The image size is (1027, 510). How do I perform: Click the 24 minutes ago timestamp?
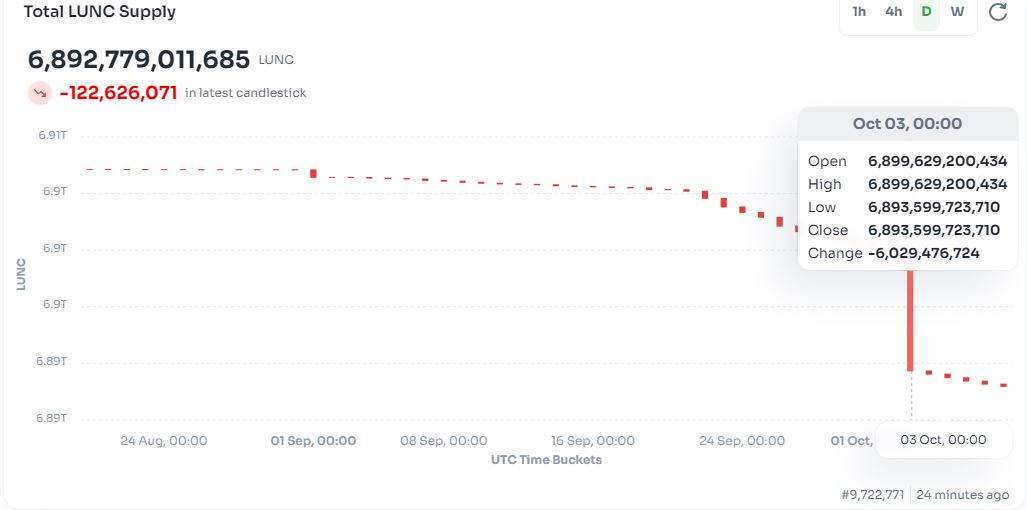(962, 494)
